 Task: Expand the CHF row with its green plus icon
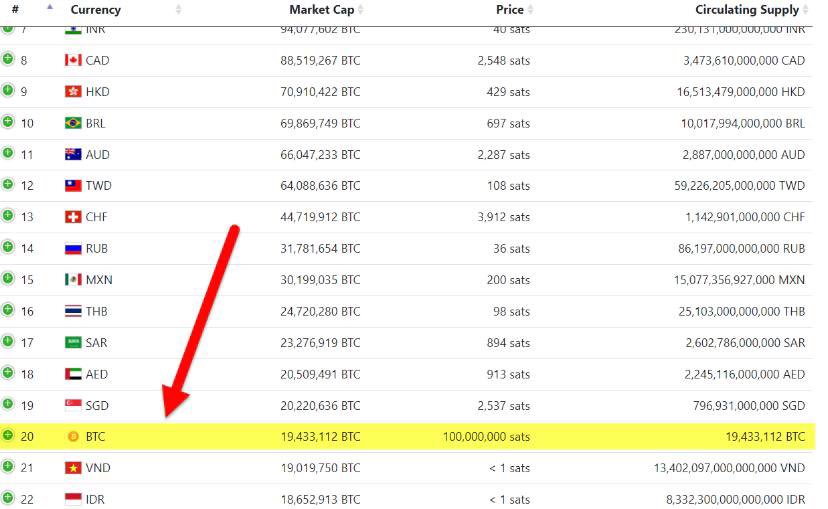click(7, 215)
